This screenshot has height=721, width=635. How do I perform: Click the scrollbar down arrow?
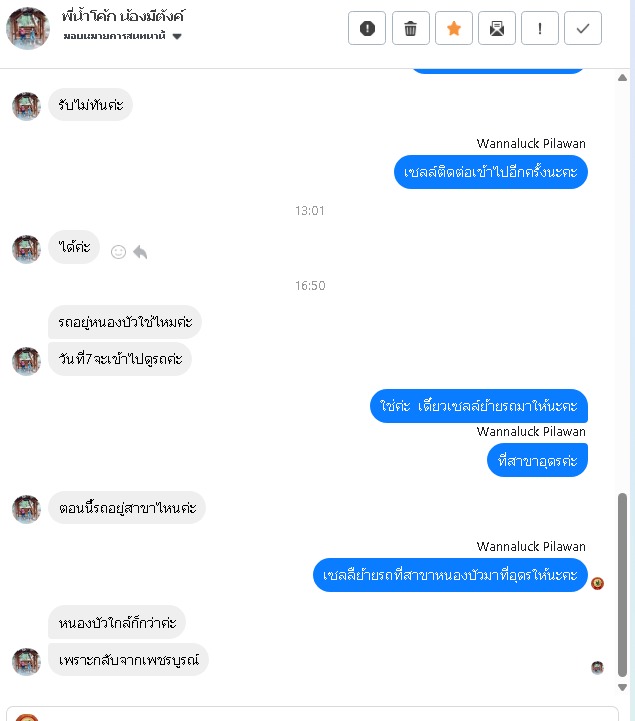(622, 687)
